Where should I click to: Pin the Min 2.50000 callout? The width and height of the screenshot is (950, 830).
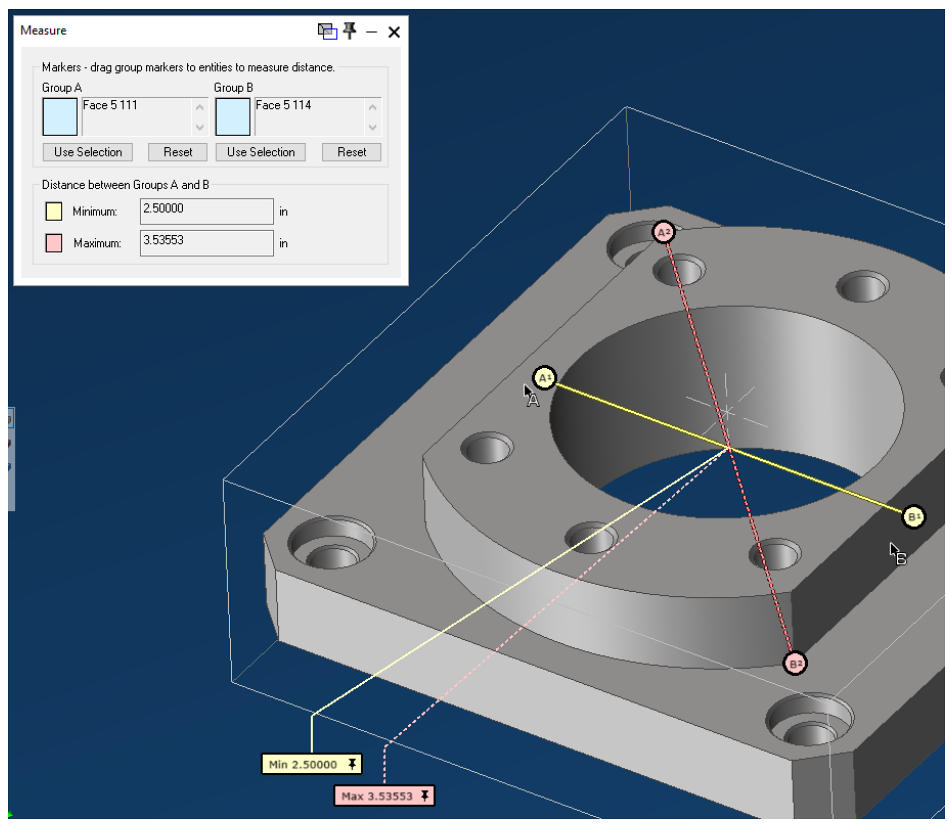352,764
